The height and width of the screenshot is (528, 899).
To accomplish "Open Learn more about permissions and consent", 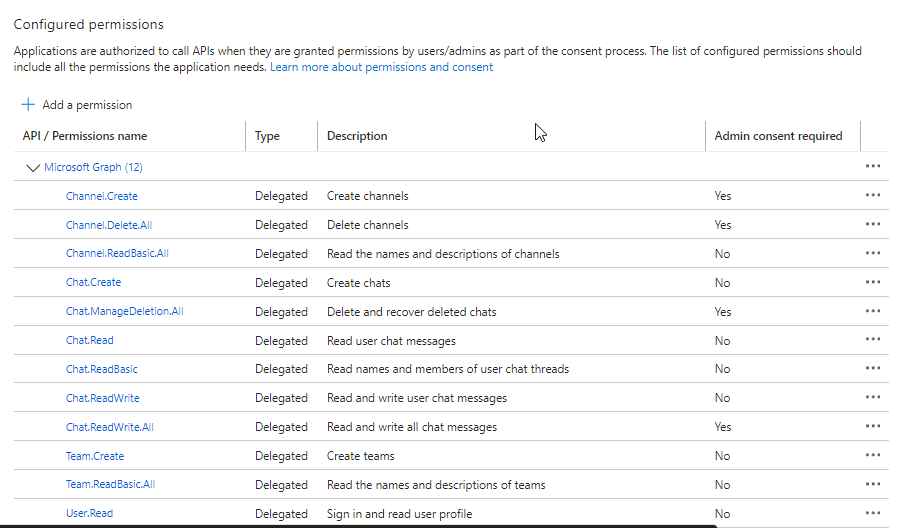I will 381,67.
